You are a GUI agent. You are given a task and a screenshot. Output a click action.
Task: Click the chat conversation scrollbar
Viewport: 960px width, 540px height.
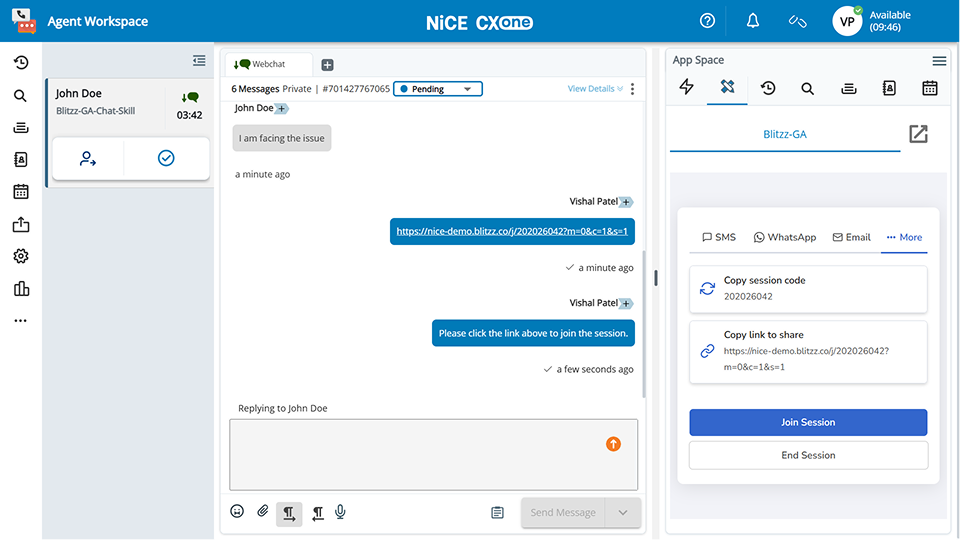(643, 324)
